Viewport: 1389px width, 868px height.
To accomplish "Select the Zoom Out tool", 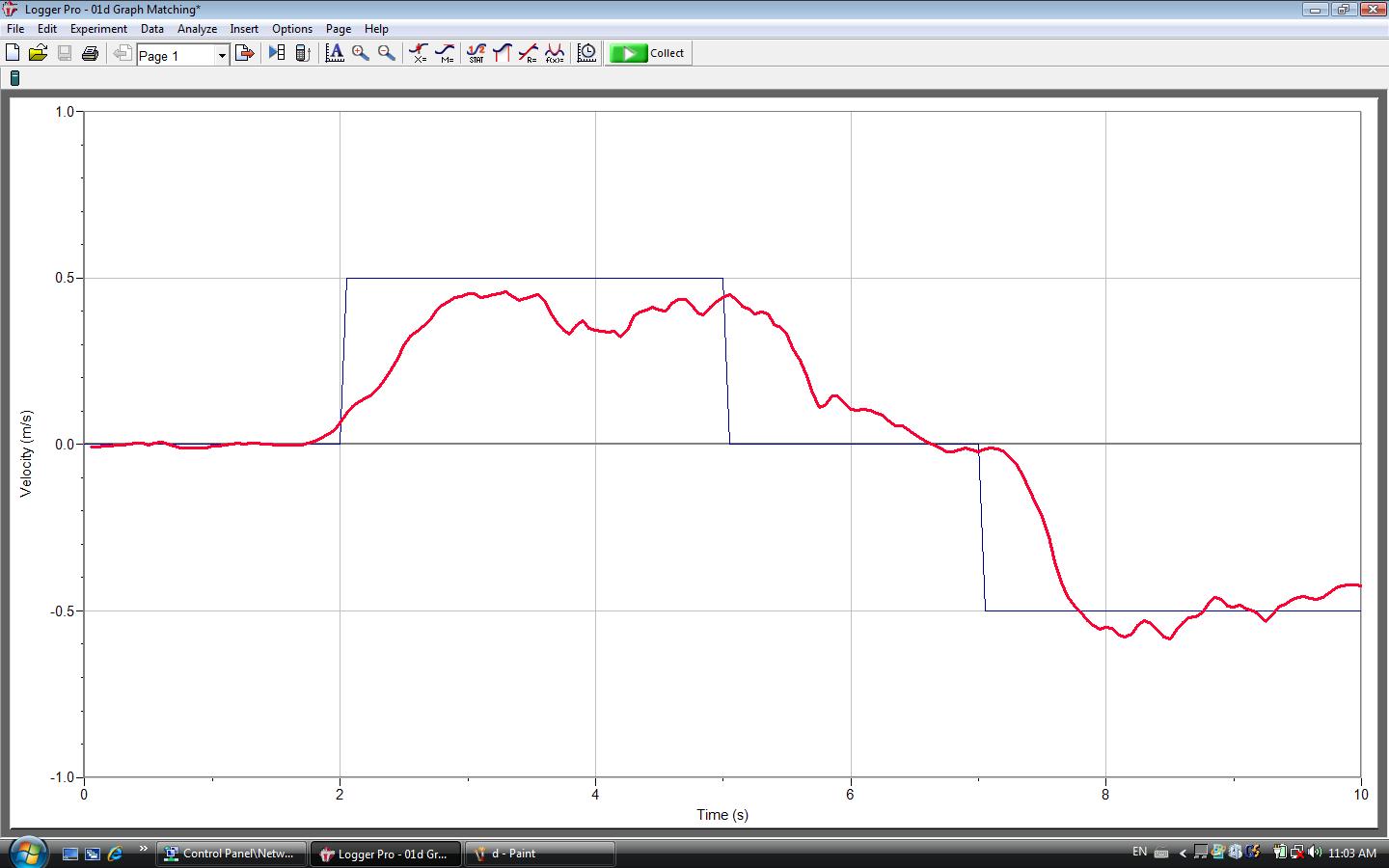I will (x=385, y=53).
